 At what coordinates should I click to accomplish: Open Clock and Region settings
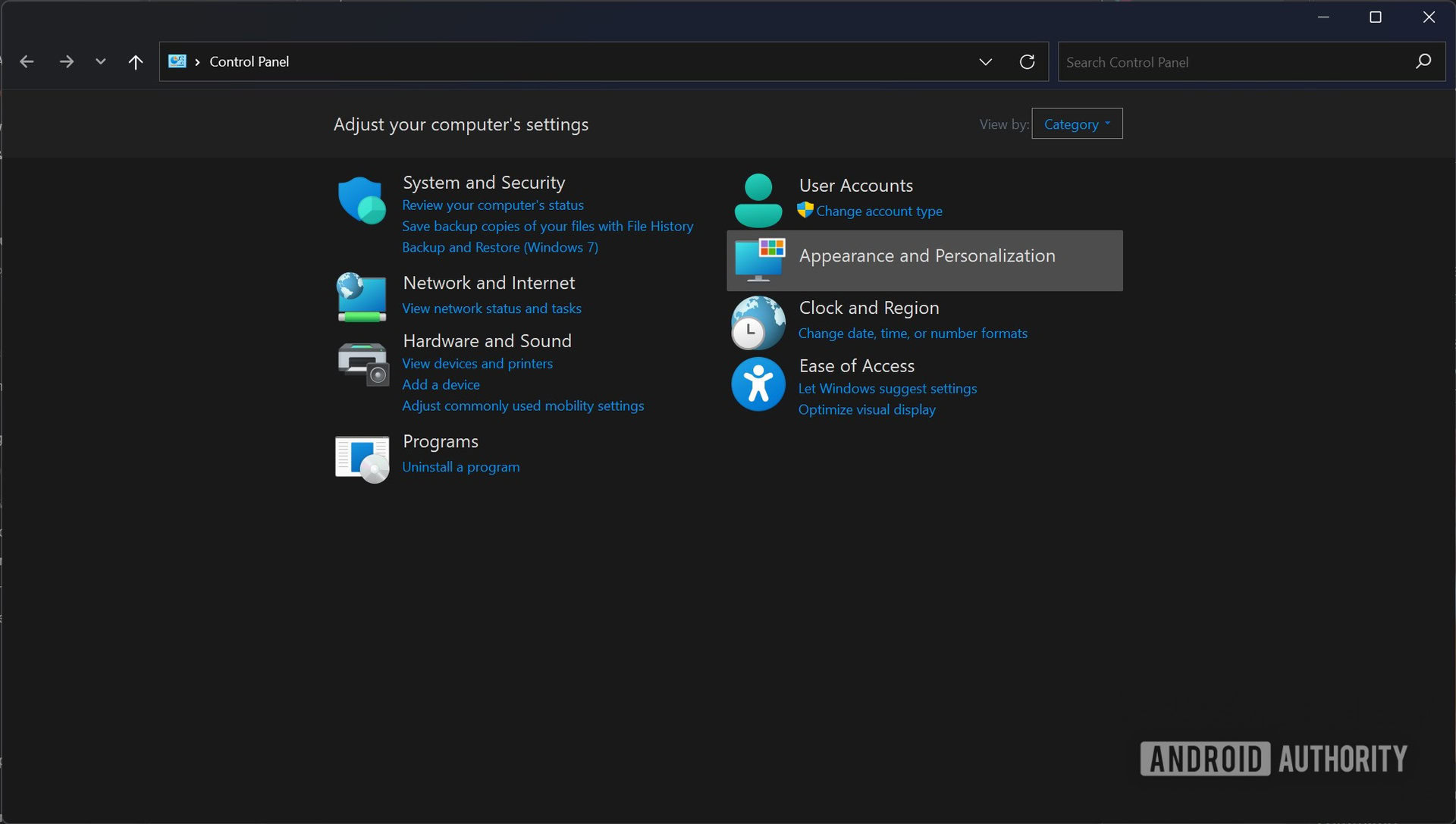[x=868, y=307]
